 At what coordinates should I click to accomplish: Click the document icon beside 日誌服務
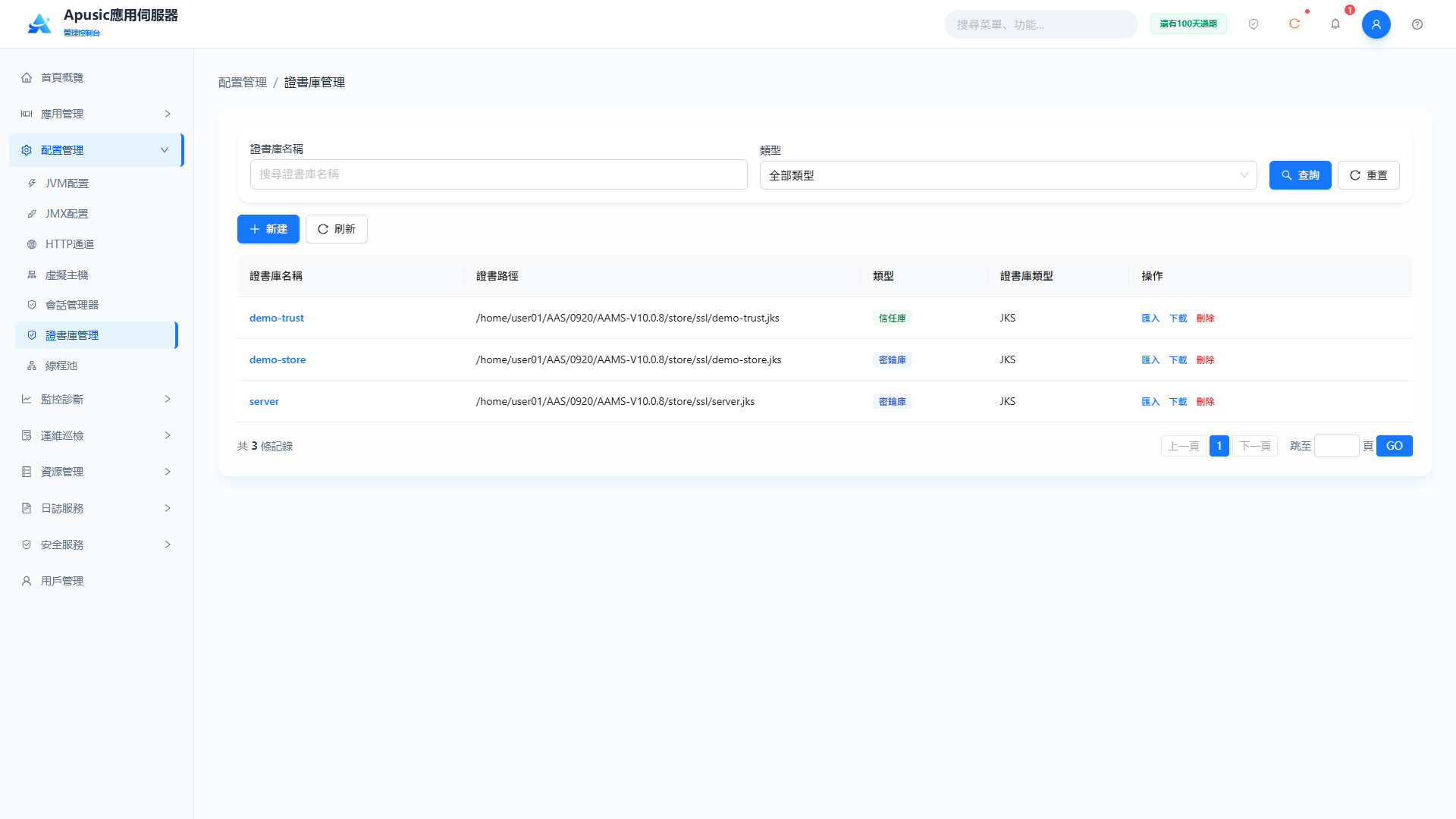tap(27, 508)
